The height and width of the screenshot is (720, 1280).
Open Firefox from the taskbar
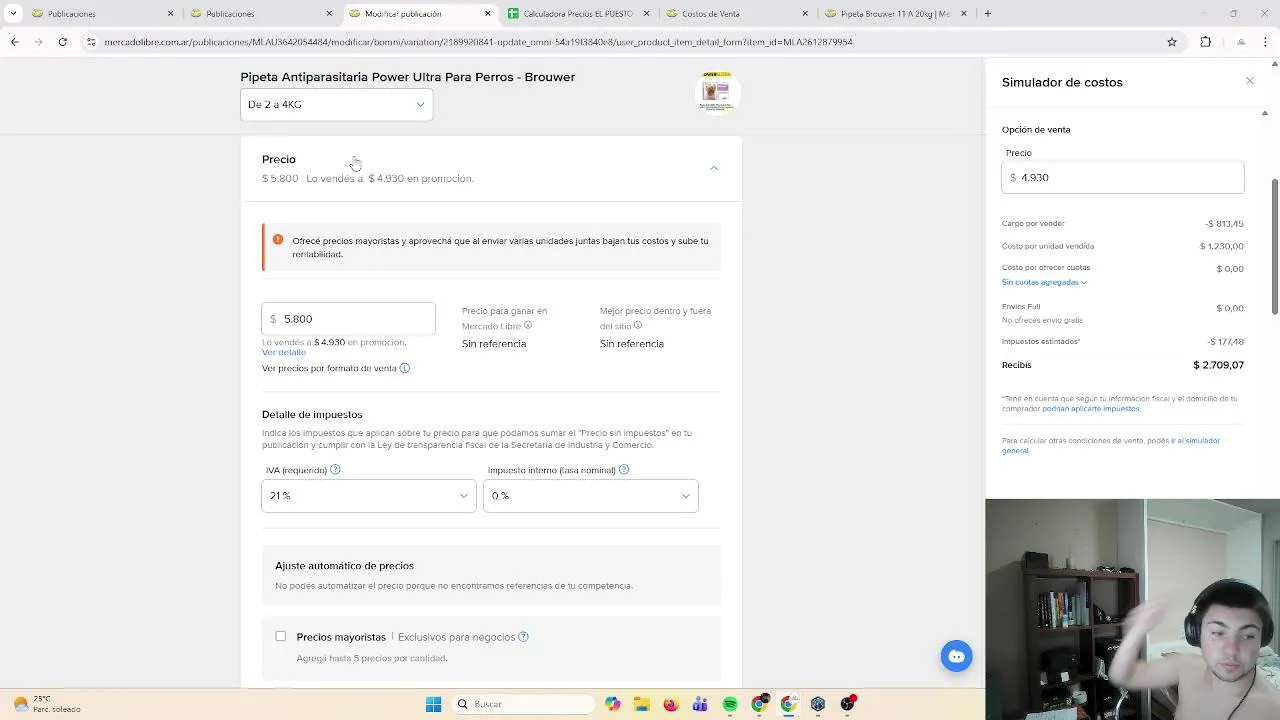(x=670, y=704)
